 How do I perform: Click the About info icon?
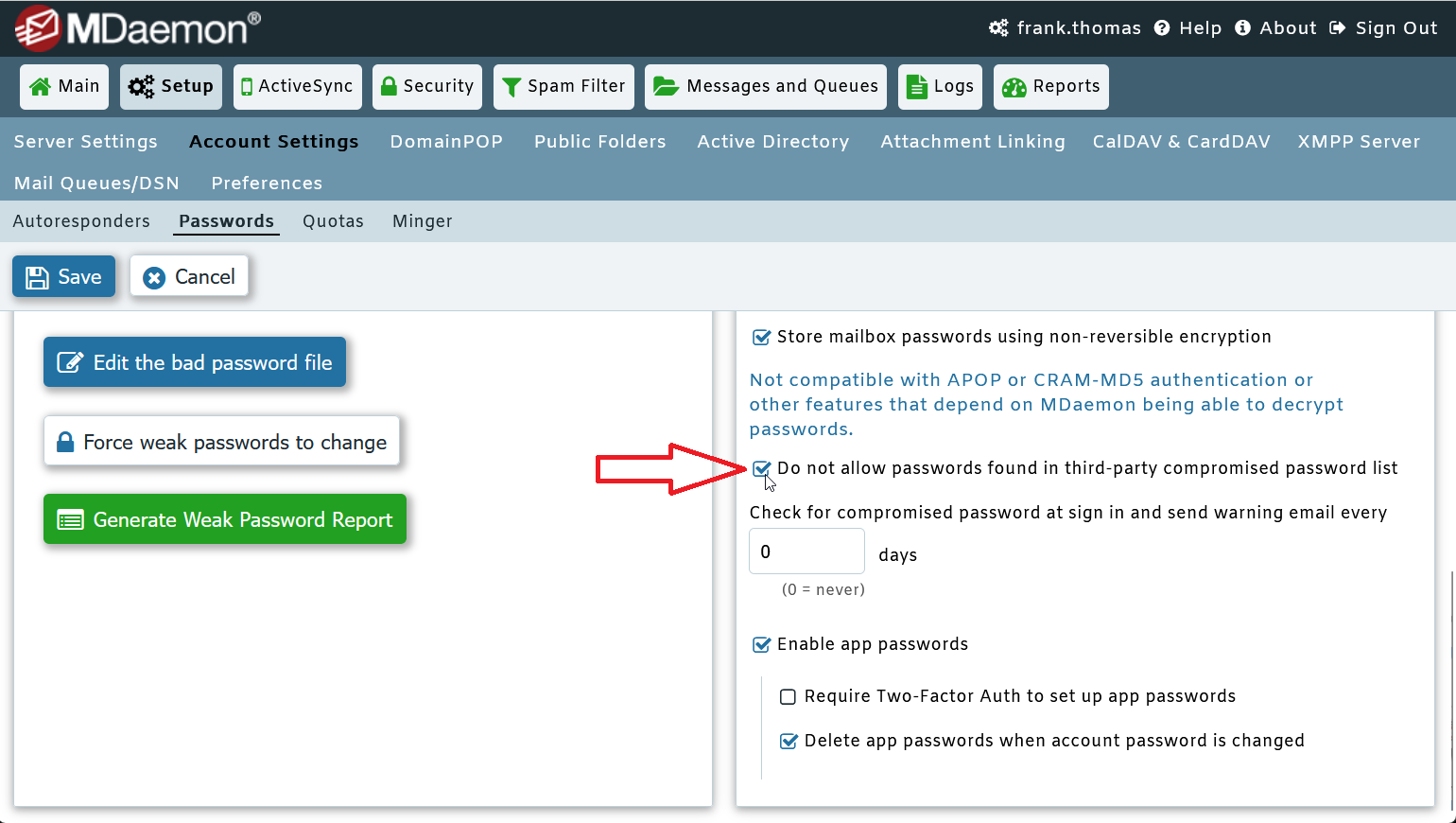point(1241,27)
